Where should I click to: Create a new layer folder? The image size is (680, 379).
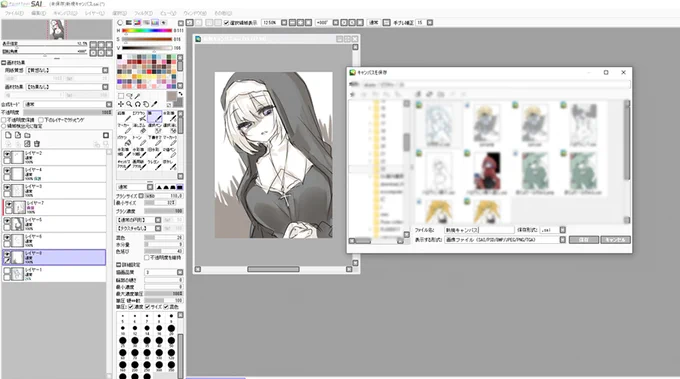coord(27,135)
